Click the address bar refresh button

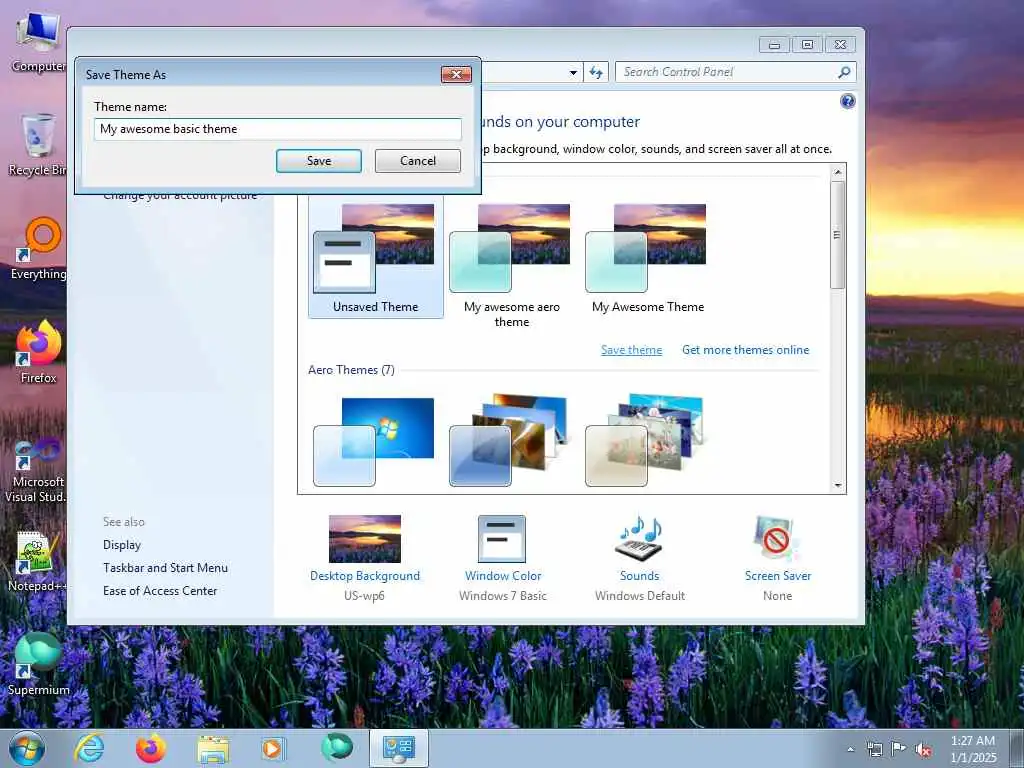[596, 72]
